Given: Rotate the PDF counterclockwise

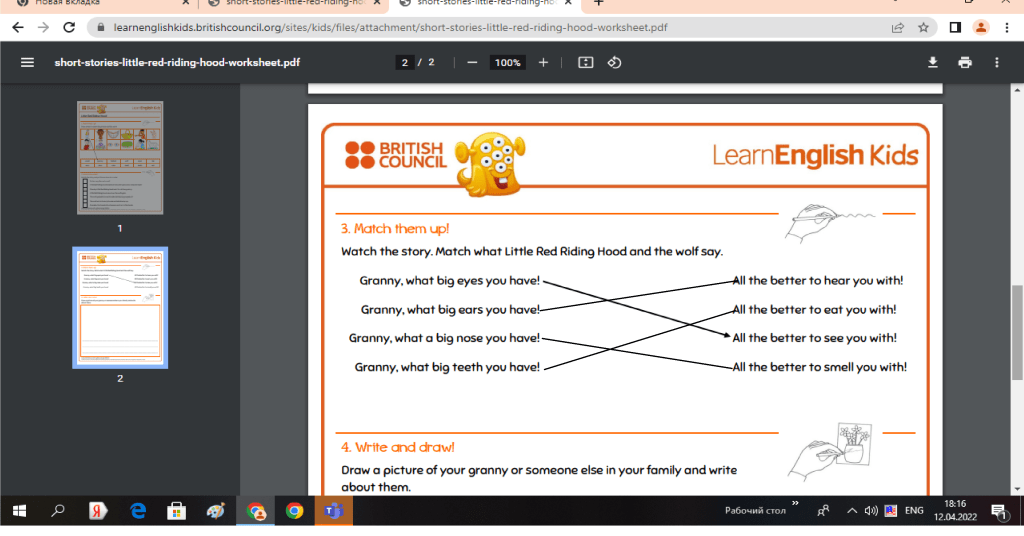Looking at the screenshot, I should click(x=615, y=62).
